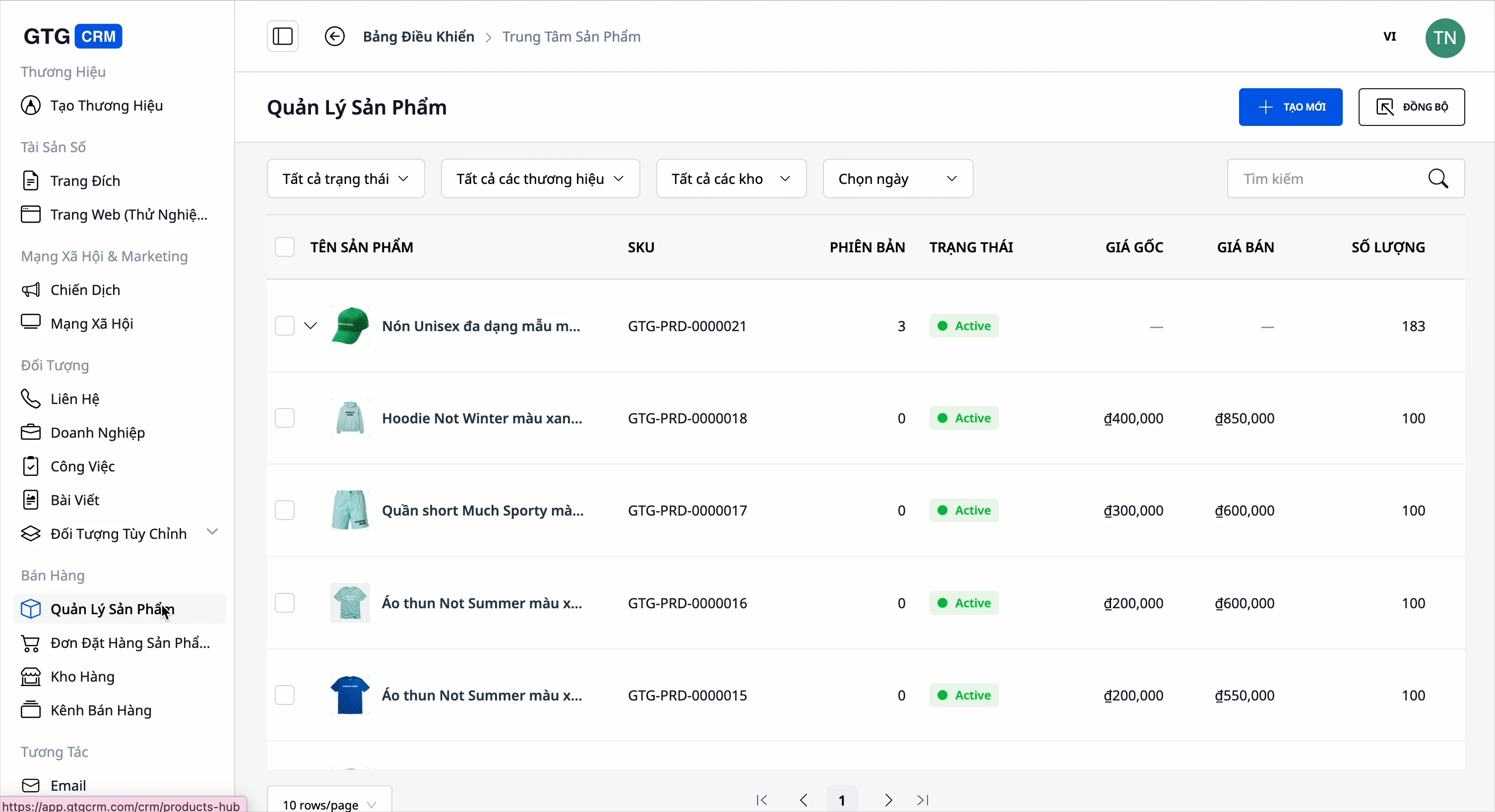This screenshot has height=812, width=1495.
Task: Select checkbox for Hoodie Not Winter row
Action: pos(284,418)
